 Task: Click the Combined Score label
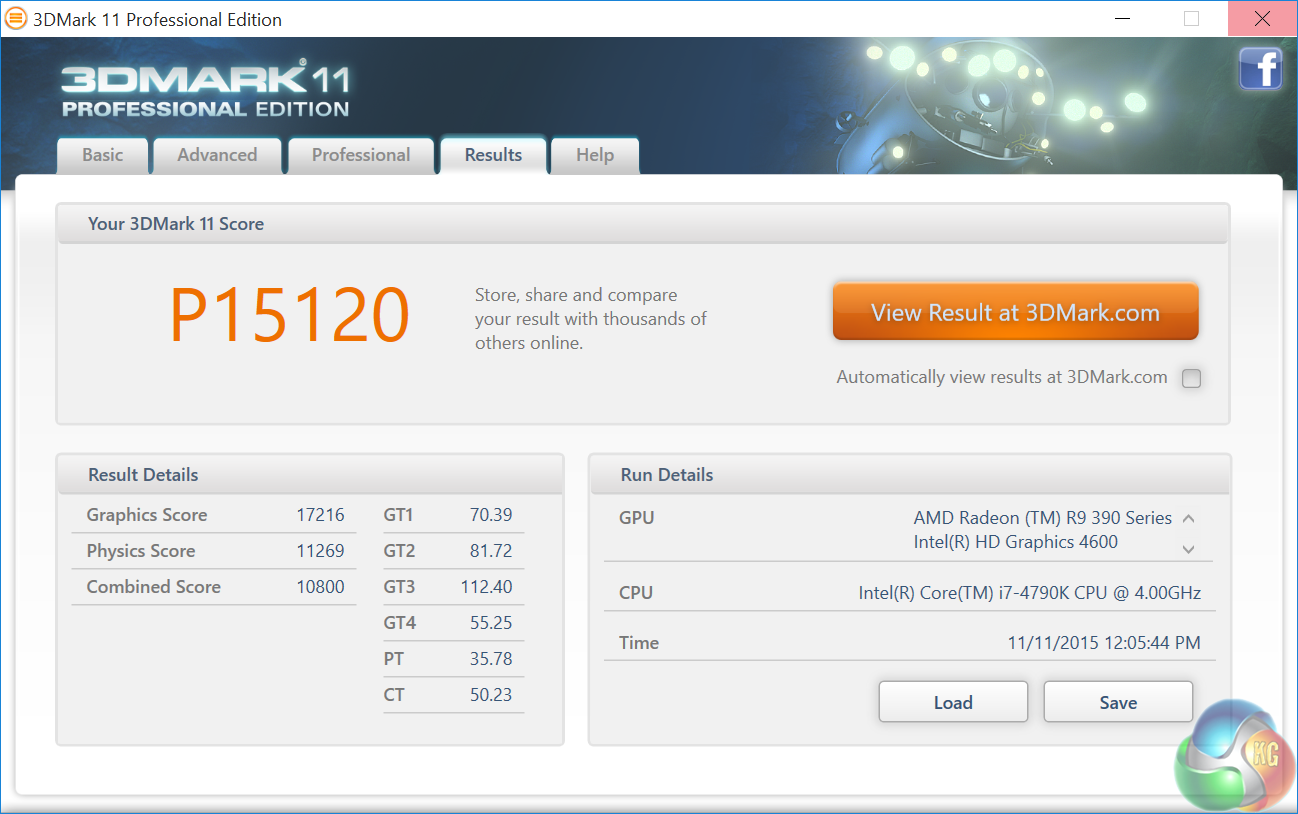[153, 587]
